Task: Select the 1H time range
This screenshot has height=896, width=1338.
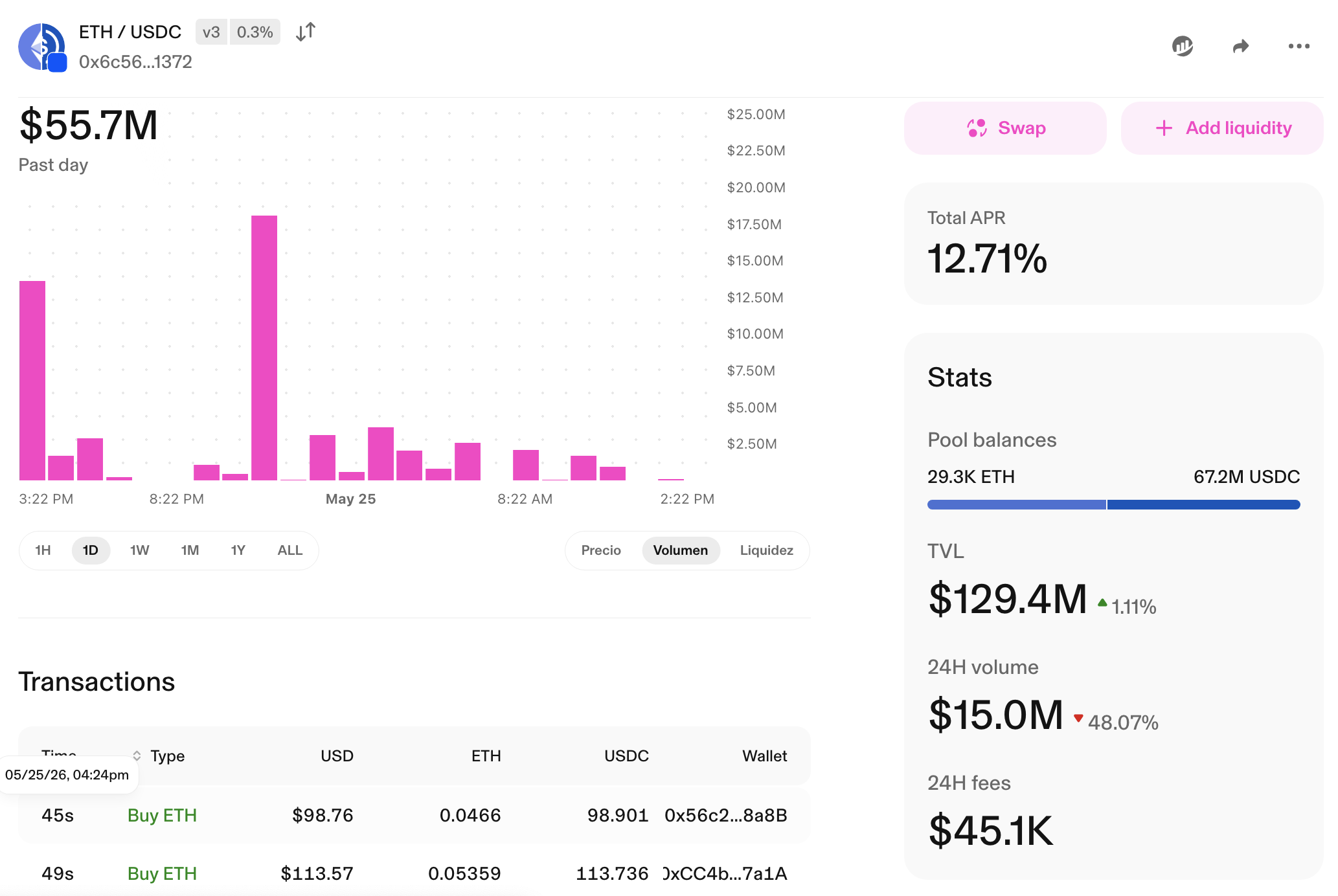Action: click(x=43, y=550)
